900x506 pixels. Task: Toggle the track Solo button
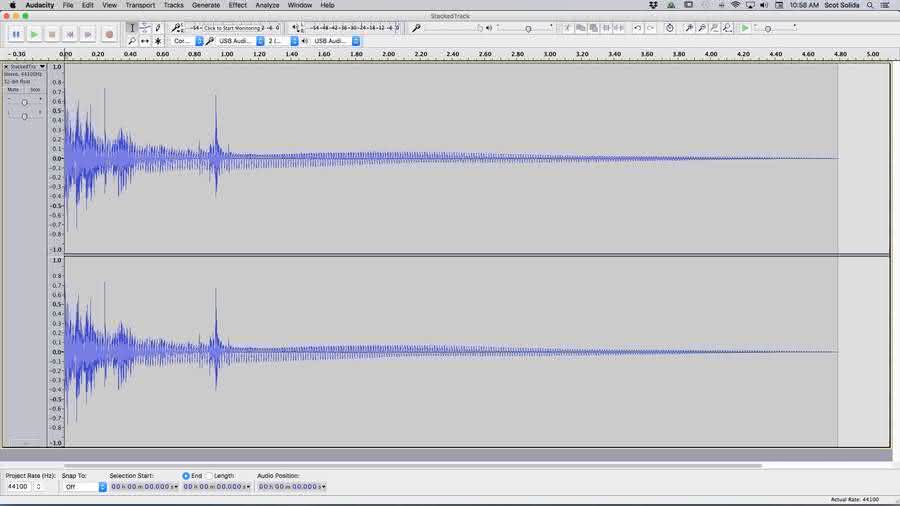[x=35, y=89]
